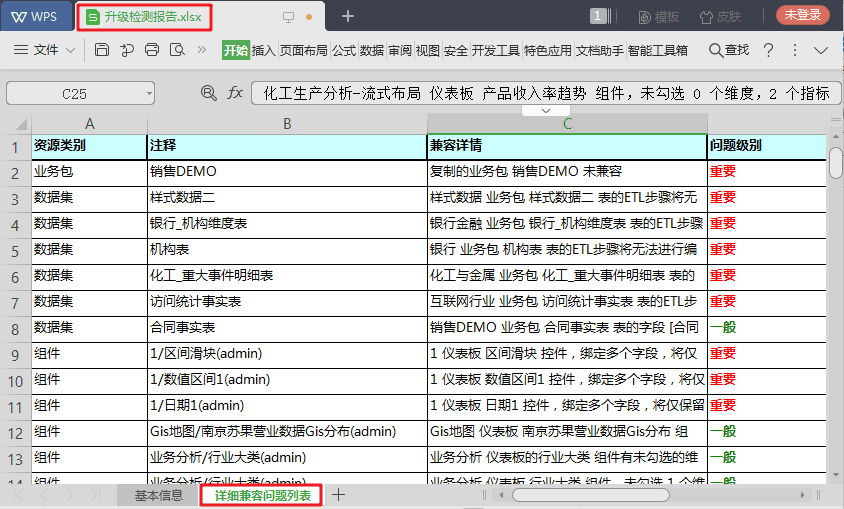
Task: Click cell 银行_机构维度表
Action: click(287, 225)
